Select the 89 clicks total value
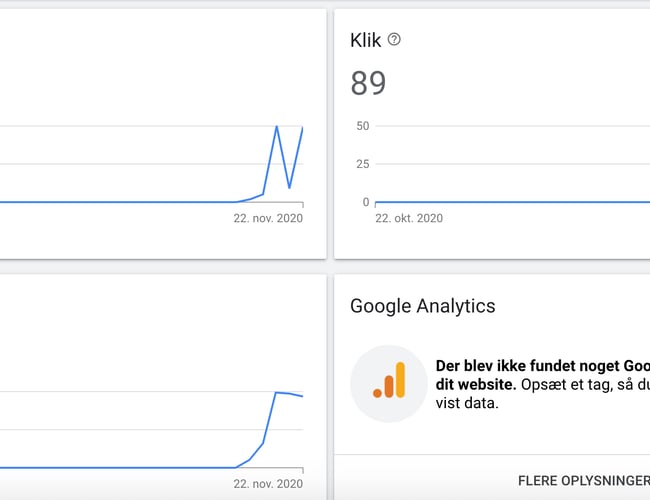Image resolution: width=650 pixels, height=500 pixels. 368,83
